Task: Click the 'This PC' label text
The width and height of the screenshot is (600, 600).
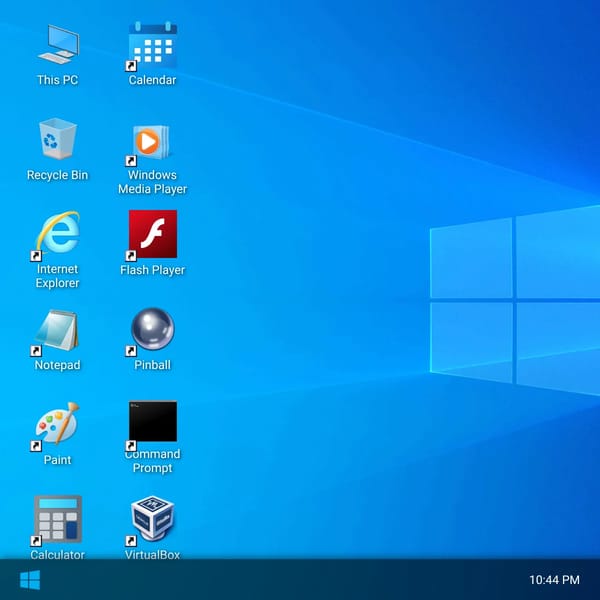Action: 57,80
